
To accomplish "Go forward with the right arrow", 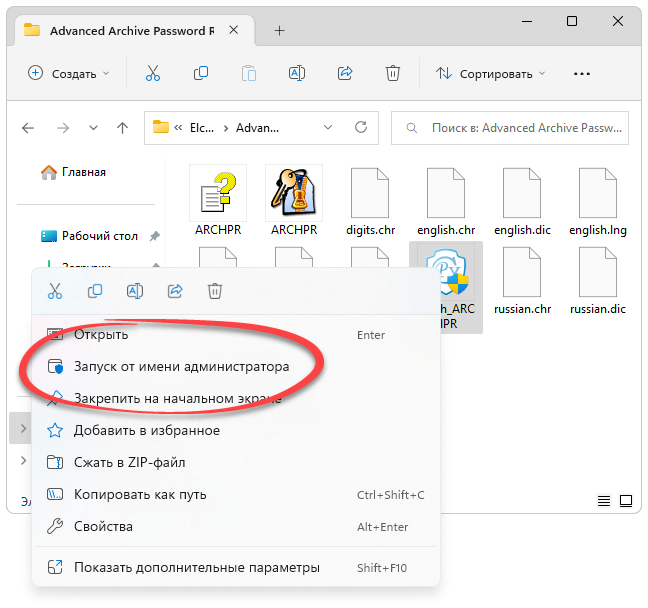I will [x=63, y=128].
